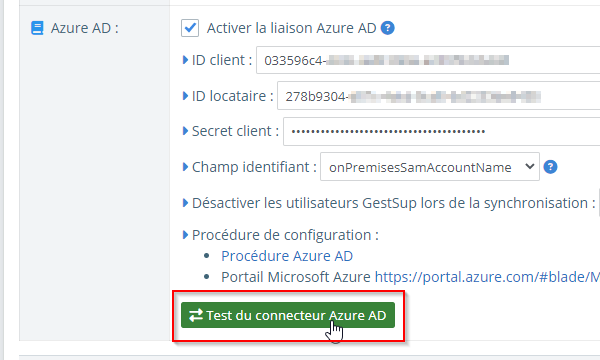Screen dimensions: 600x360
Task: Click chevron of onPremisesSamAccountName select
Action: pyautogui.click(x=530, y=166)
